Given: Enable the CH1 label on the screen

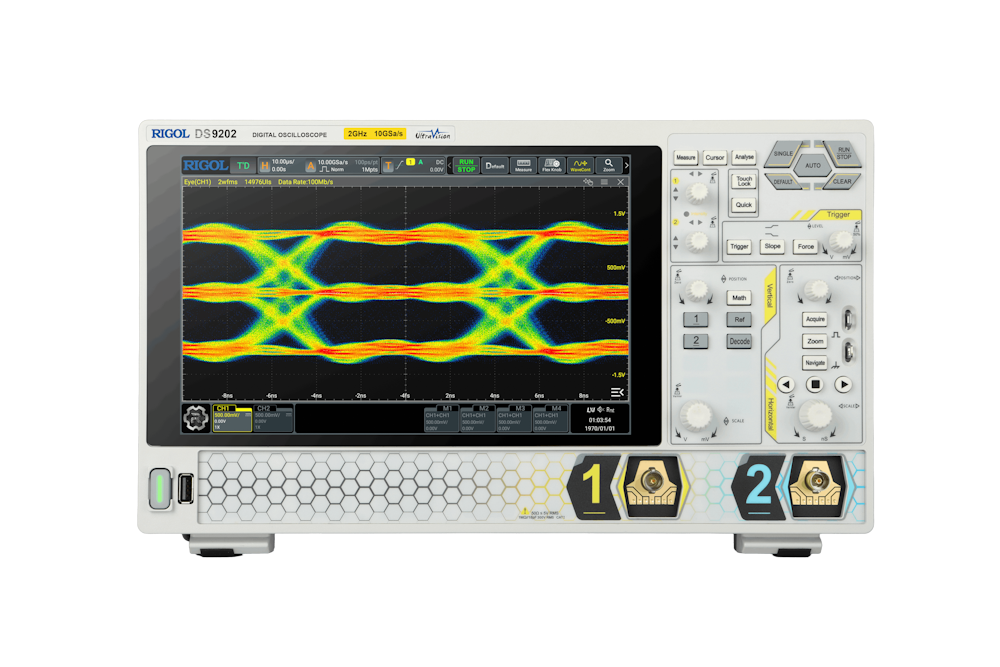Looking at the screenshot, I should tap(223, 408).
